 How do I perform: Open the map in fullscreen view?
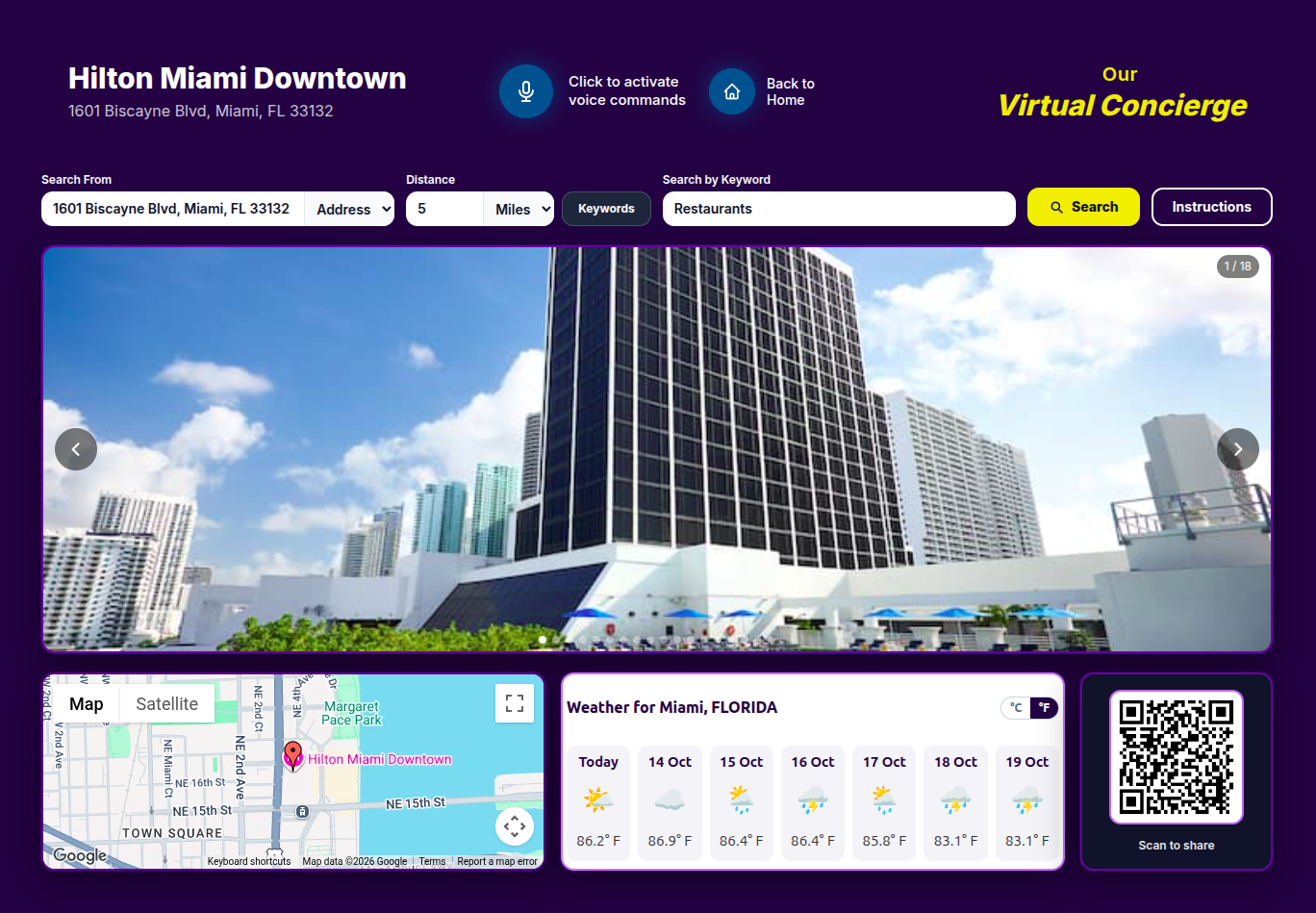pos(515,702)
